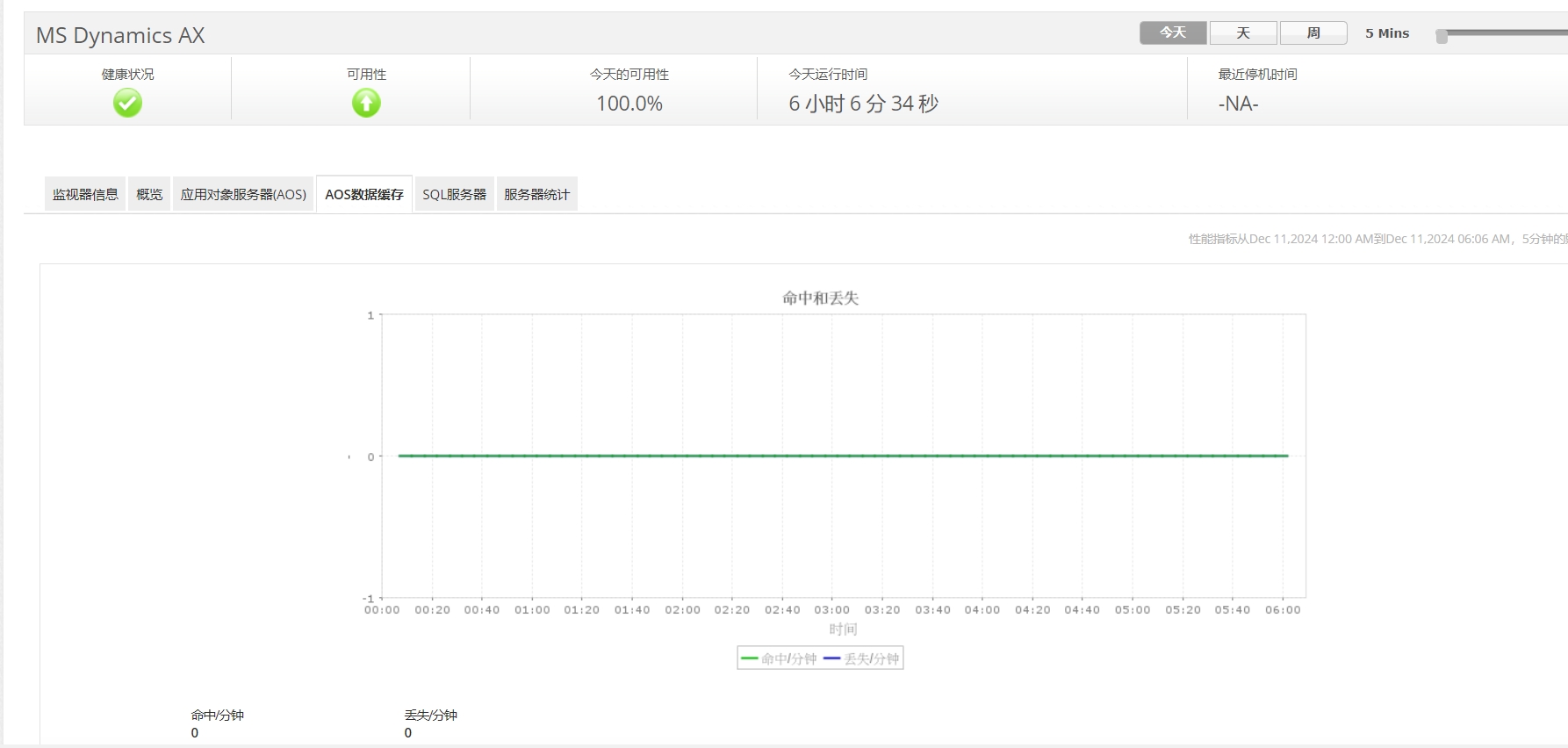Toggle the 丢失/分钟 legend entry
Image resolution: width=1568 pixels, height=748 pixels.
(861, 658)
